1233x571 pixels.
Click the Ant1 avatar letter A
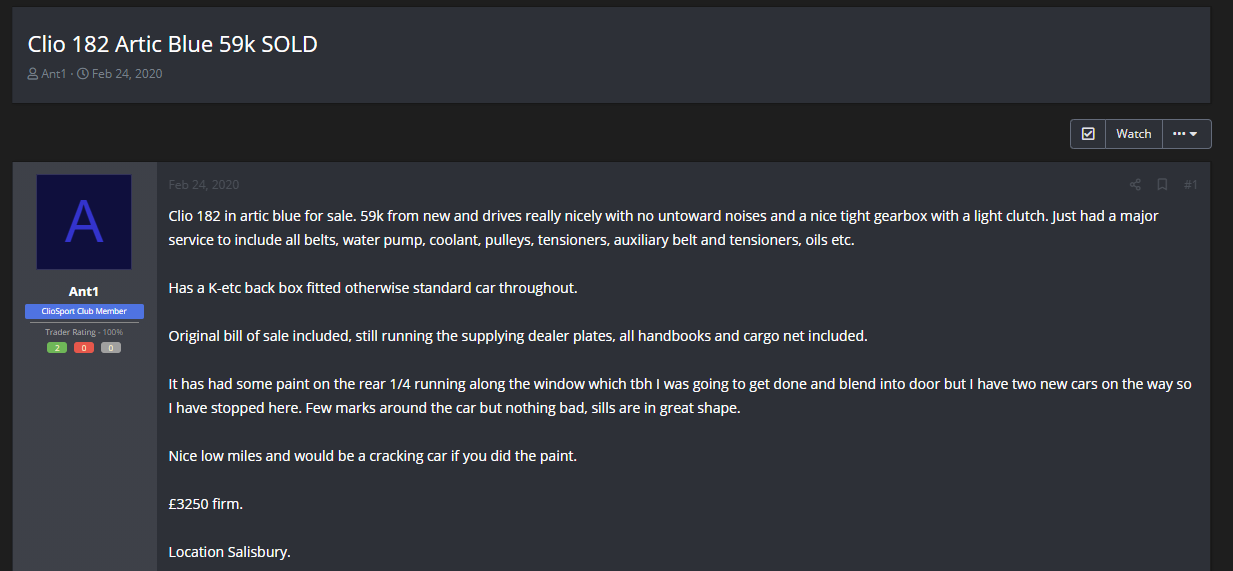[84, 222]
